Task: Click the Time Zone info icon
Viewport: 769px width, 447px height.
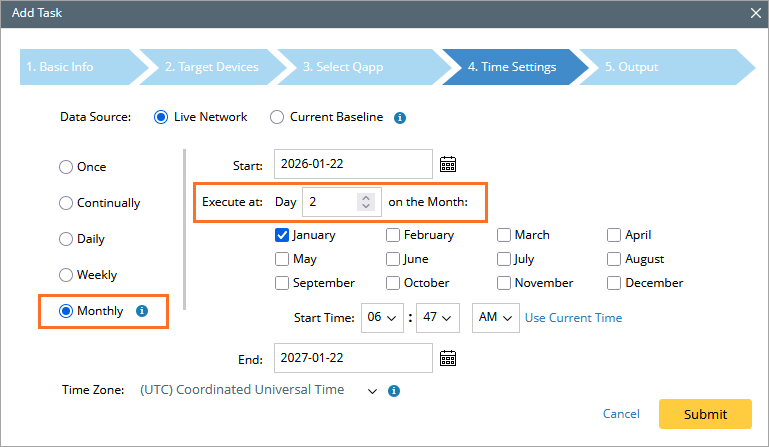Action: [394, 390]
